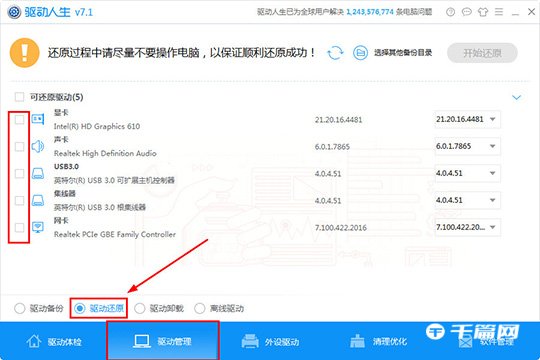Click the 显卡 category label

click(x=61, y=112)
